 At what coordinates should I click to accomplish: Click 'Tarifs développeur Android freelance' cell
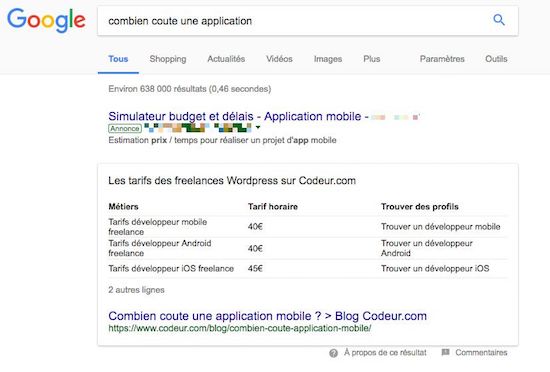pyautogui.click(x=160, y=248)
